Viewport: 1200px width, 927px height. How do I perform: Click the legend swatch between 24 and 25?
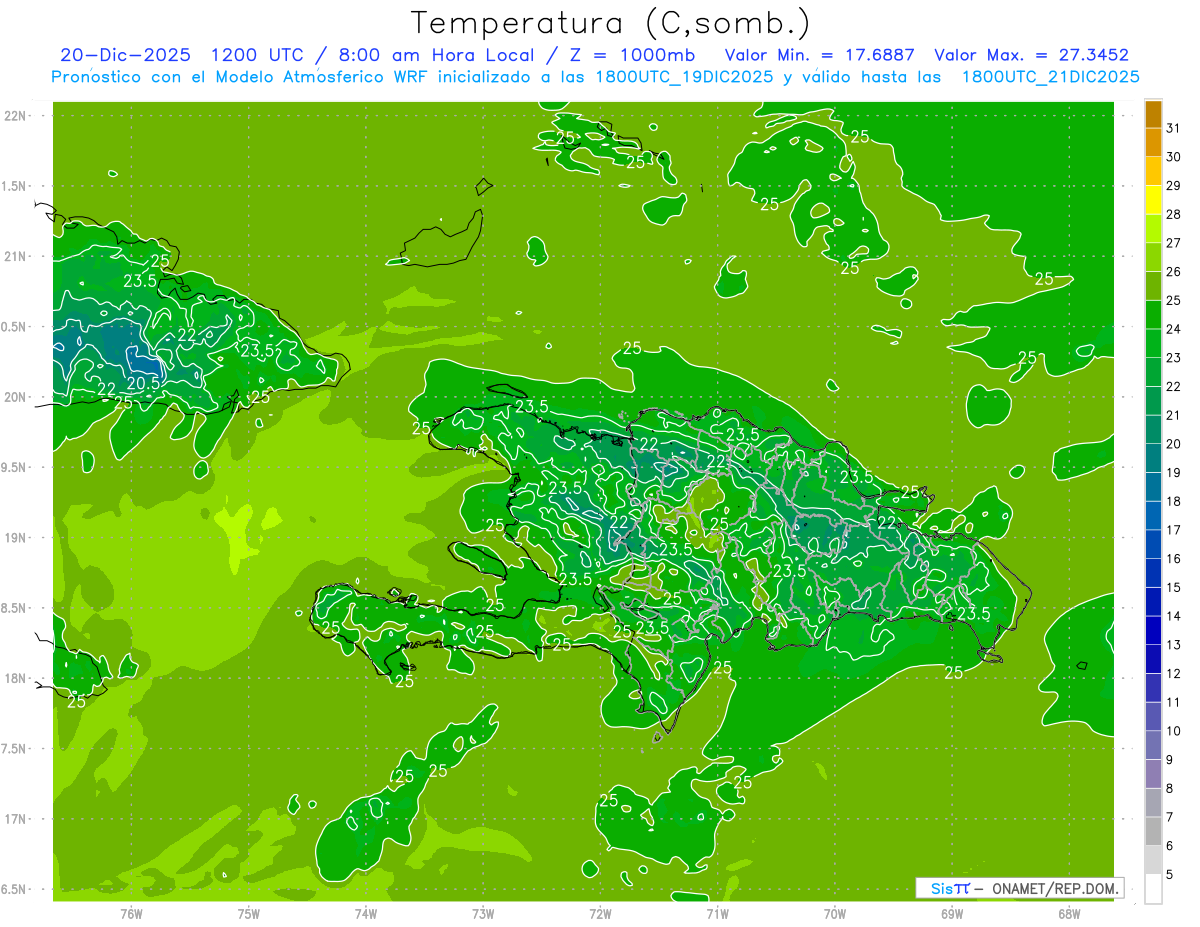pyautogui.click(x=1154, y=315)
